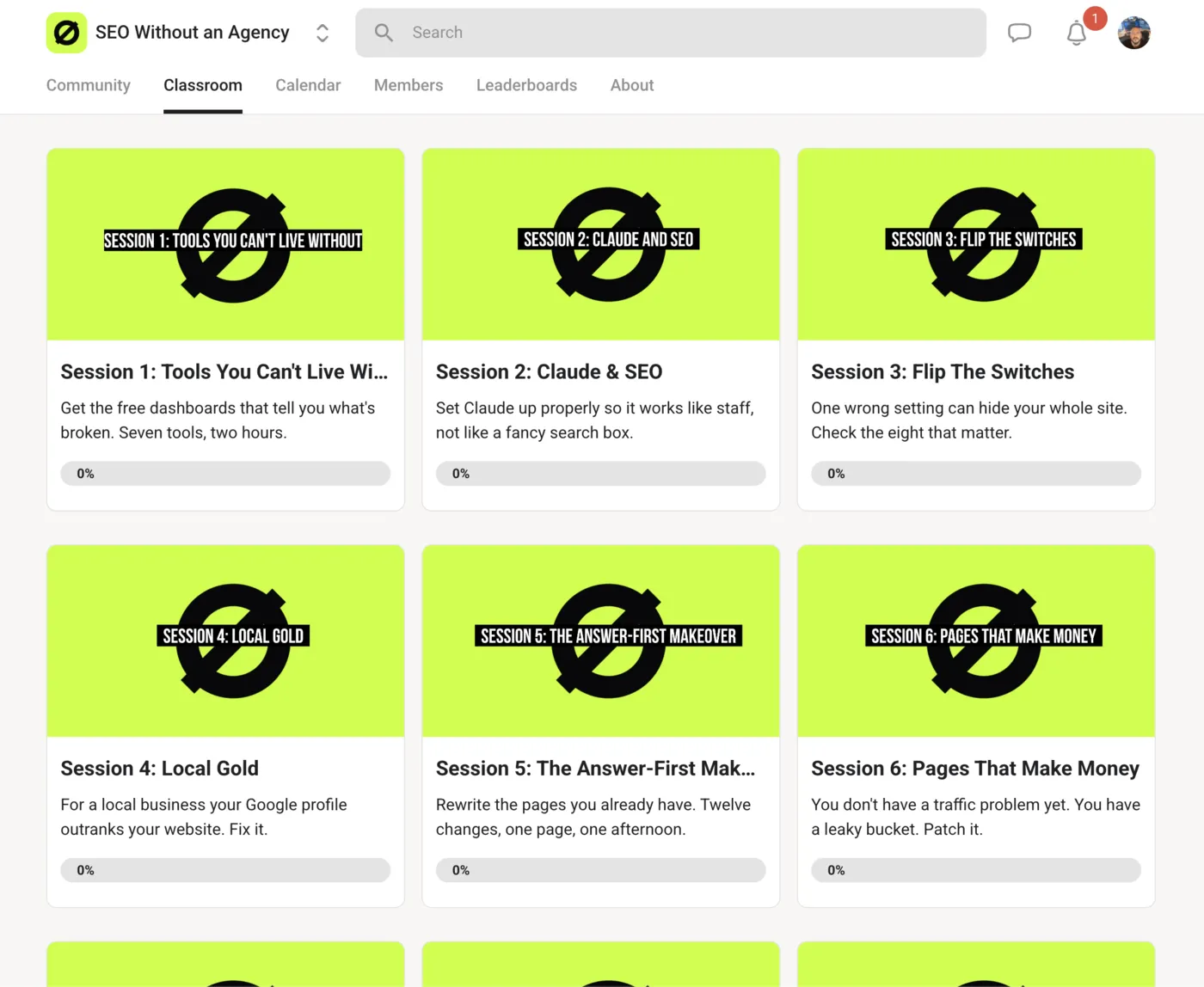Screen dimensions: 1204x987
Task: Click the title Session 5: The Answer-First Mak...
Action: 595,768
